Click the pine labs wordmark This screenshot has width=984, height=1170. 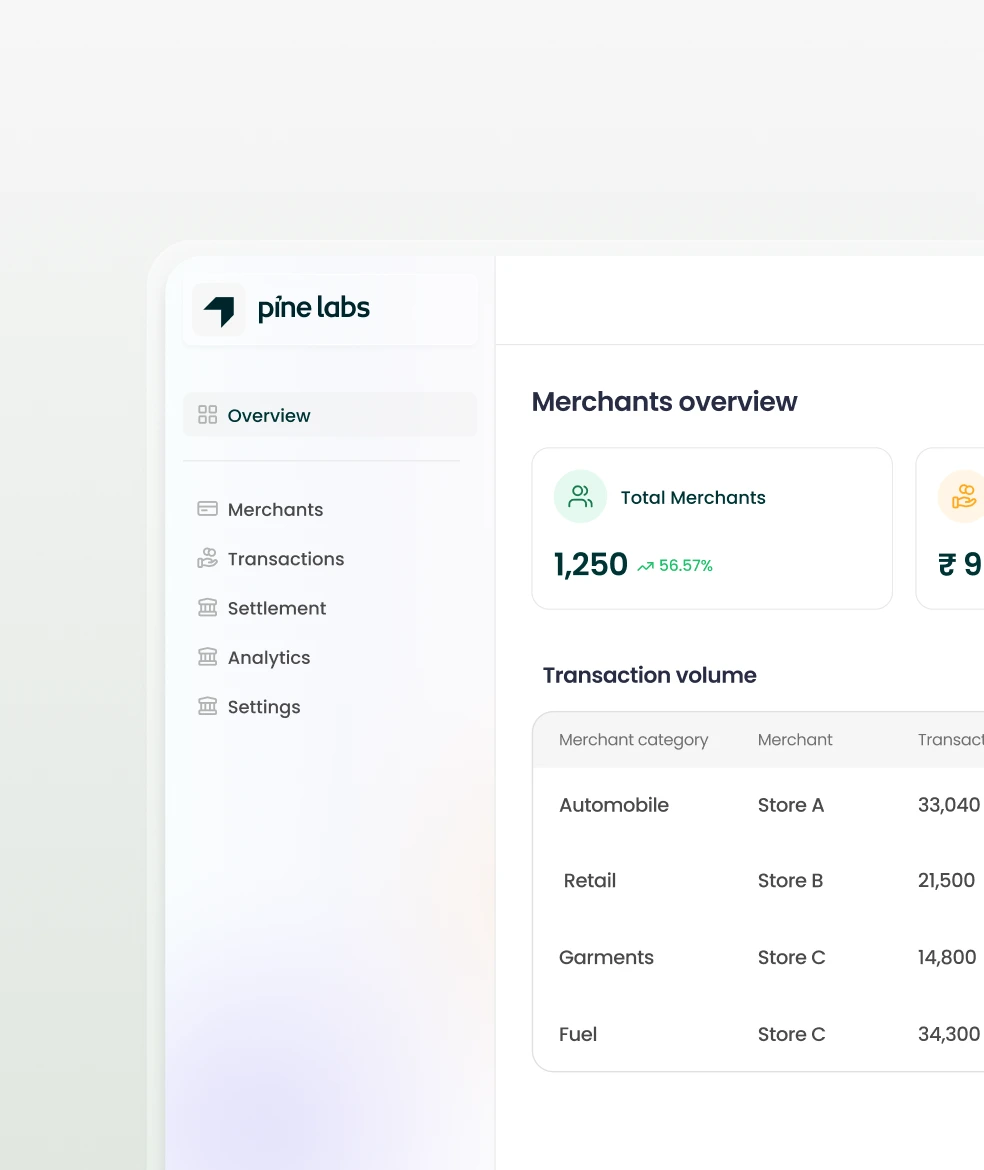tap(313, 308)
